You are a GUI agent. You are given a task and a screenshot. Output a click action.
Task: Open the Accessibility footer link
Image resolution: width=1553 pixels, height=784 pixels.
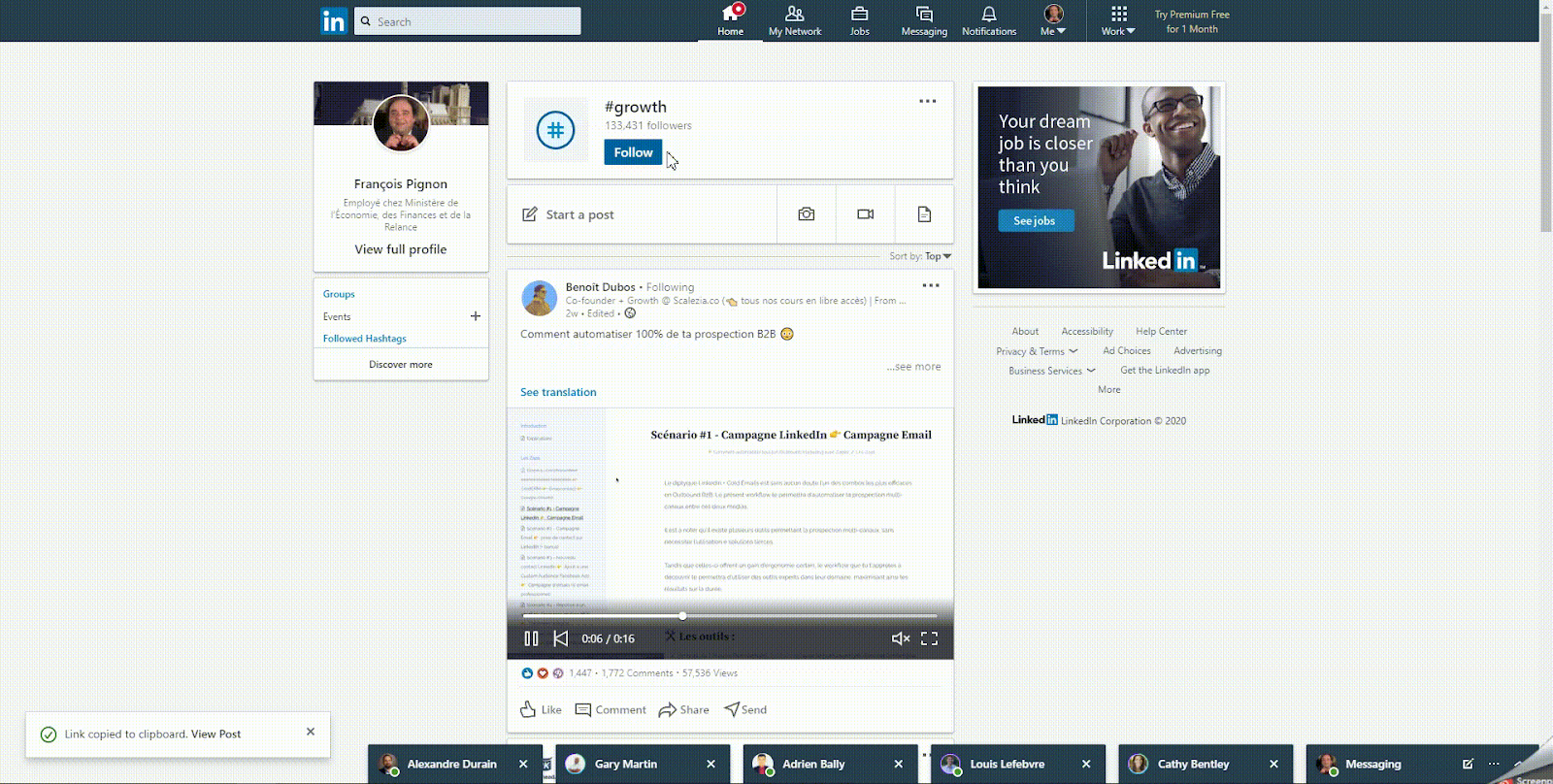pyautogui.click(x=1087, y=332)
